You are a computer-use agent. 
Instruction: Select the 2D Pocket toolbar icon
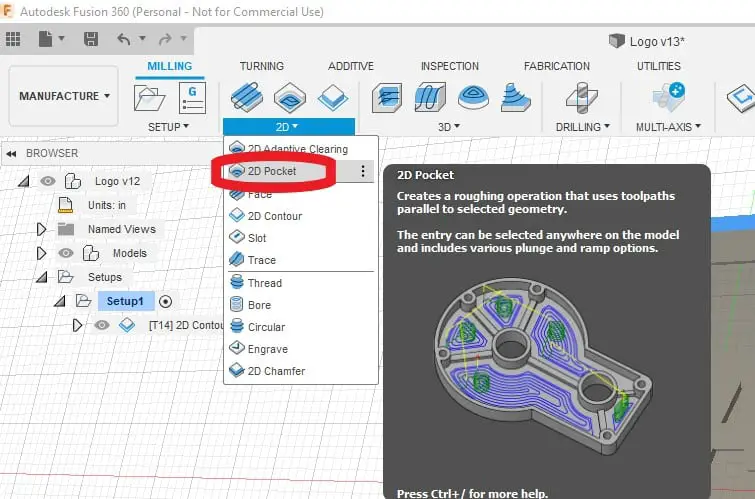point(289,97)
